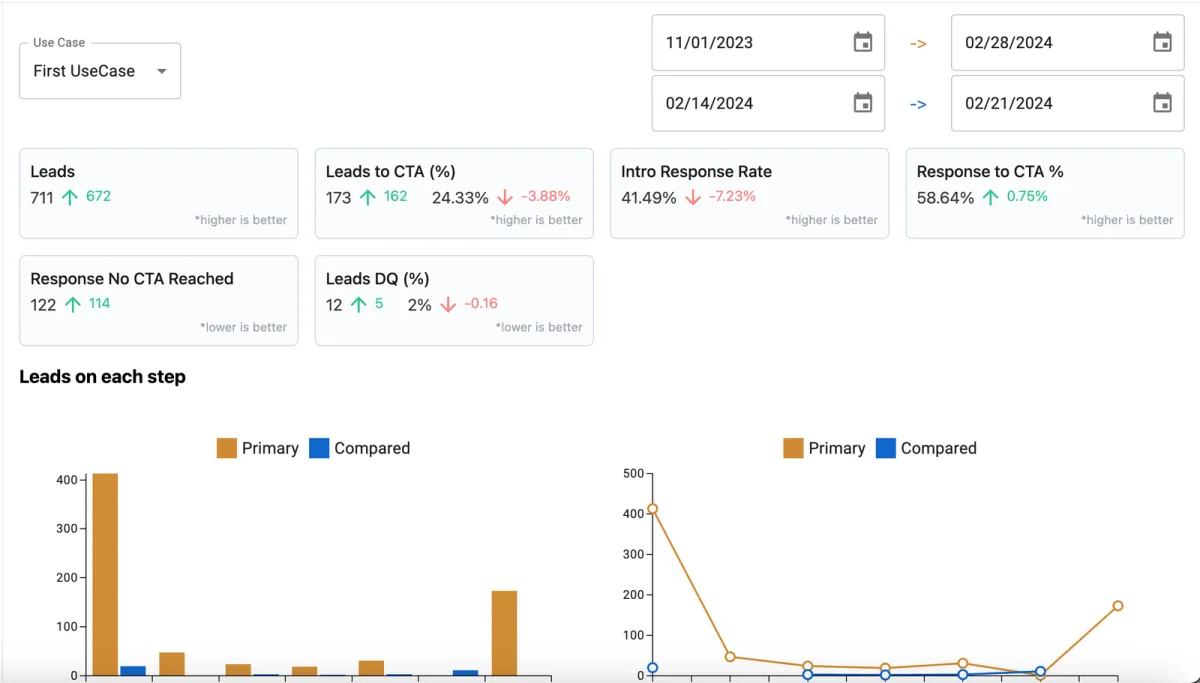Open the Leads to CTA (%) card
Screen dimensions: 1200x683
[x=454, y=193]
